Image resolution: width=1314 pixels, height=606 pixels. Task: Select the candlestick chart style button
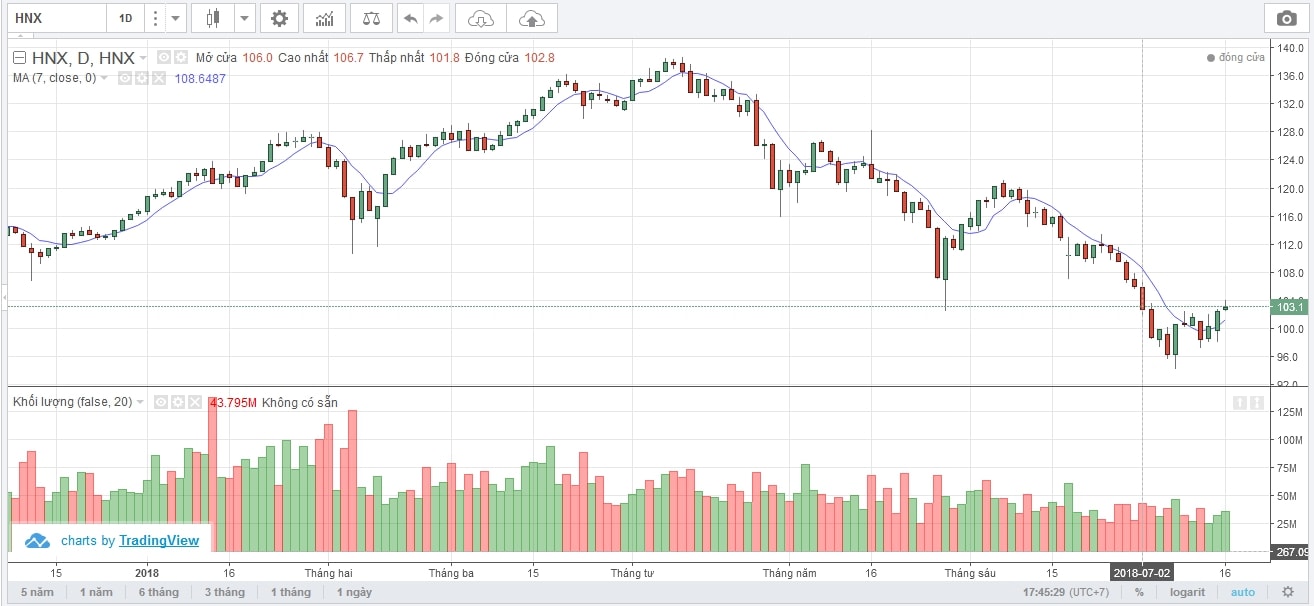(x=211, y=18)
